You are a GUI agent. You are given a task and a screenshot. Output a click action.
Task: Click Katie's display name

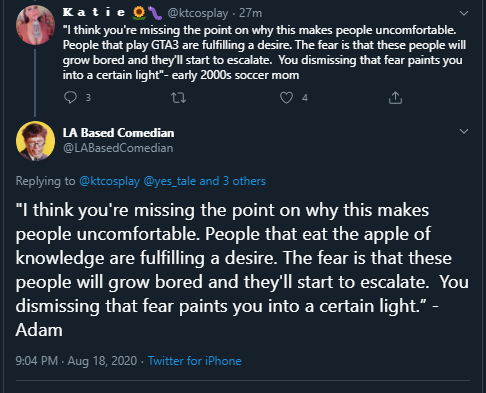pos(94,13)
